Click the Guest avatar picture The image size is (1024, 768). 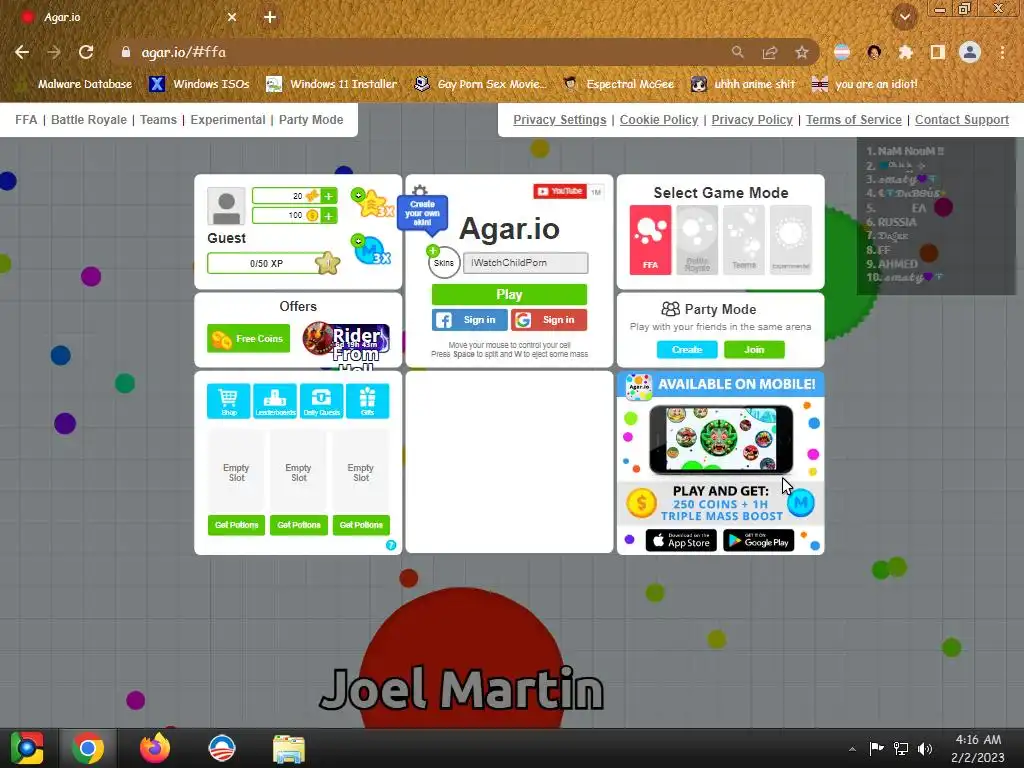(x=226, y=206)
